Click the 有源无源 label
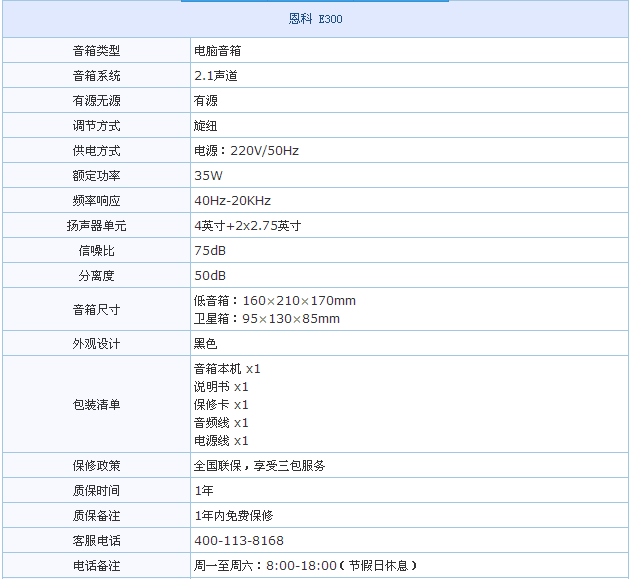Image resolution: width=630 pixels, height=579 pixels. pyautogui.click(x=96, y=100)
